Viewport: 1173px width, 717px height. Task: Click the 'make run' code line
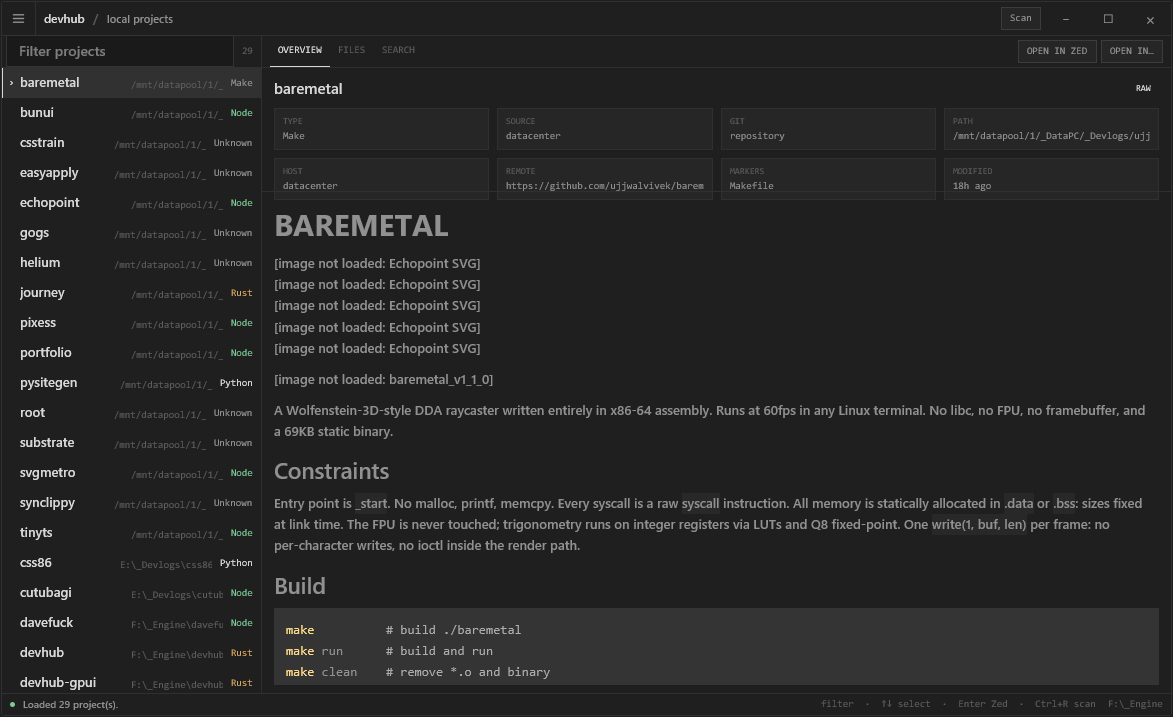click(389, 651)
